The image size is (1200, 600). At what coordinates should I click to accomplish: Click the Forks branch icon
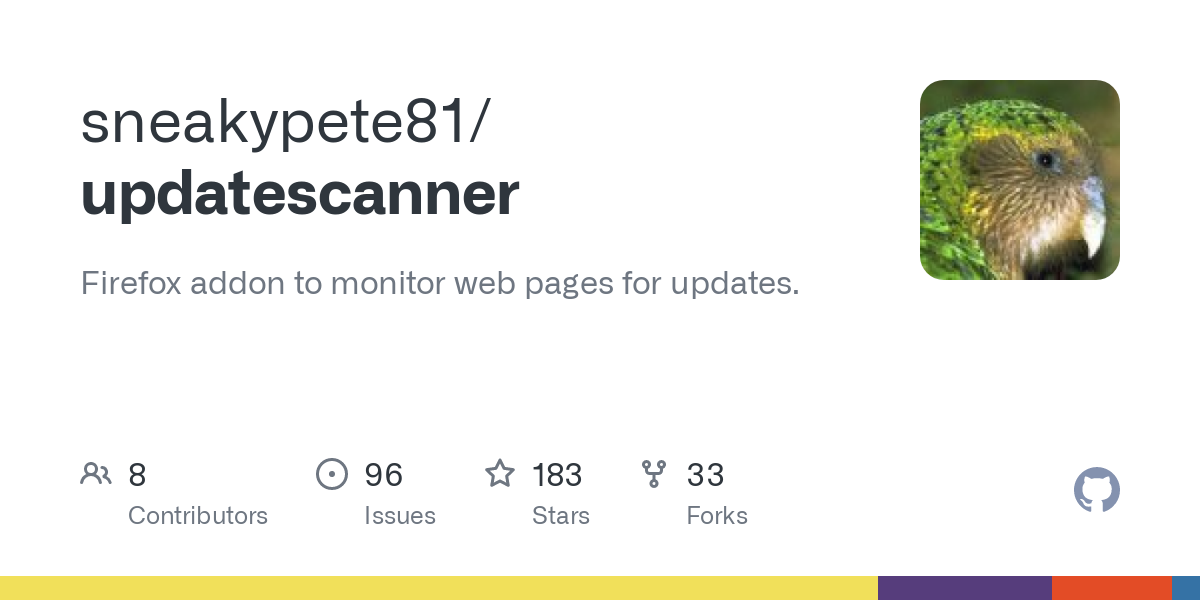[654, 474]
